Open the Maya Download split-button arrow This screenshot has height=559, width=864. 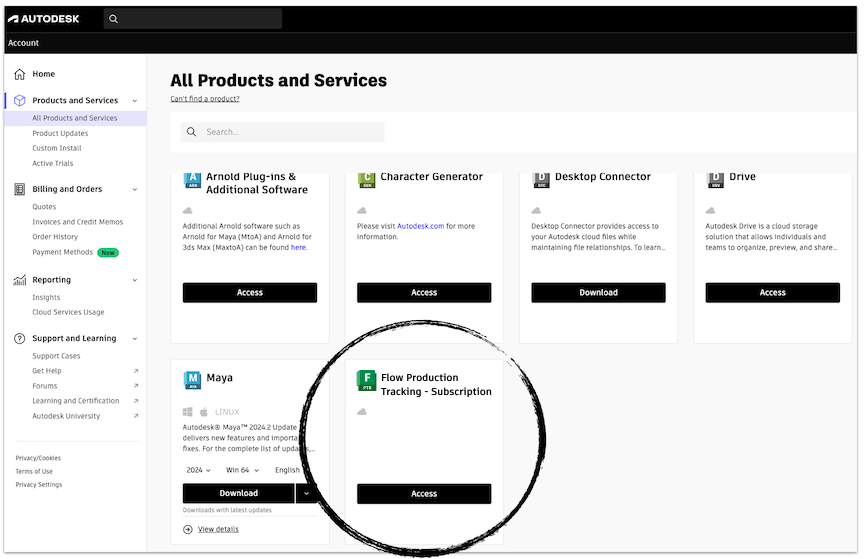pyautogui.click(x=306, y=493)
